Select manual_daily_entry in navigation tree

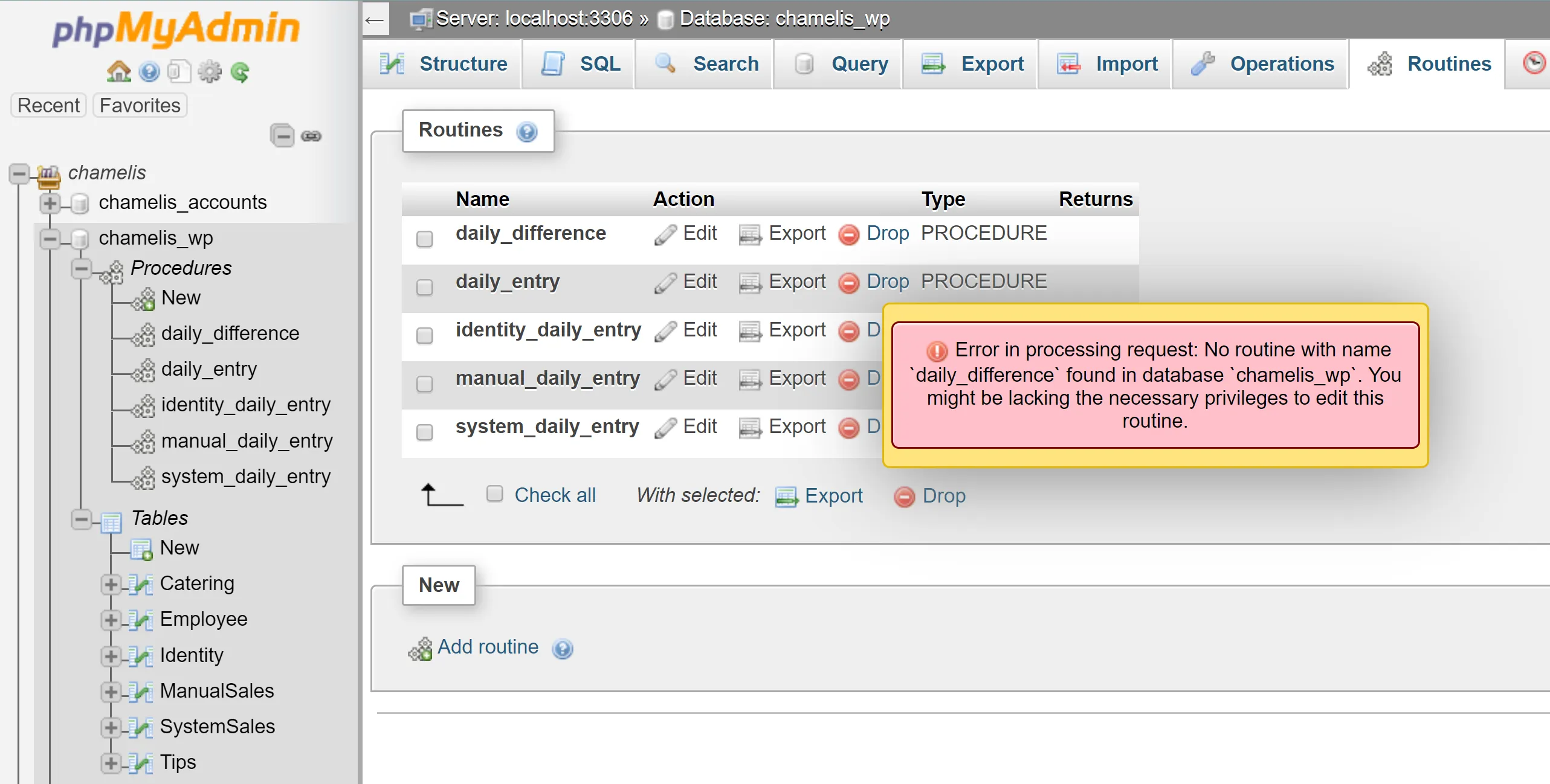pyautogui.click(x=247, y=441)
